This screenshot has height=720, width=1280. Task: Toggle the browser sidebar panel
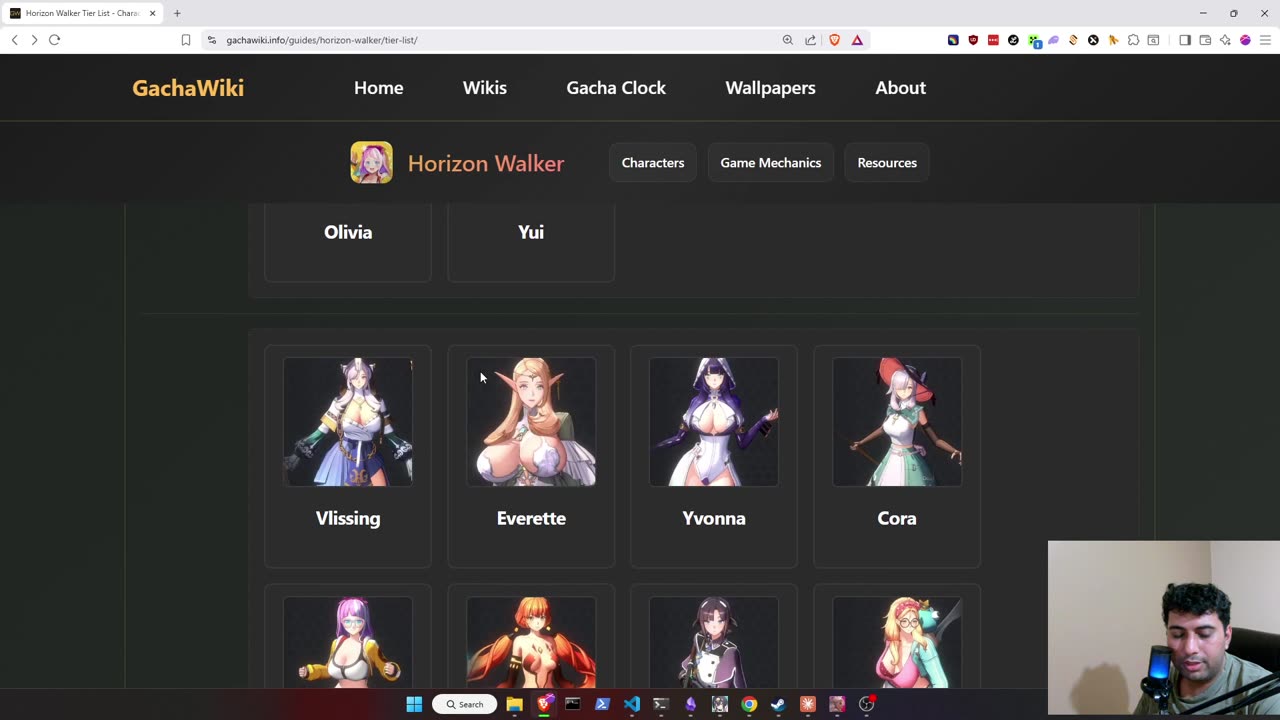(x=1185, y=40)
